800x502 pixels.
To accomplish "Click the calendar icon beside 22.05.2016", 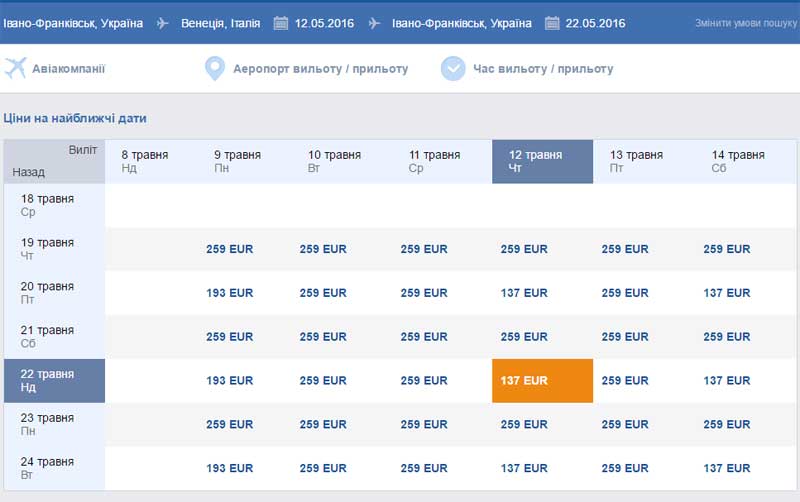I will coord(552,23).
